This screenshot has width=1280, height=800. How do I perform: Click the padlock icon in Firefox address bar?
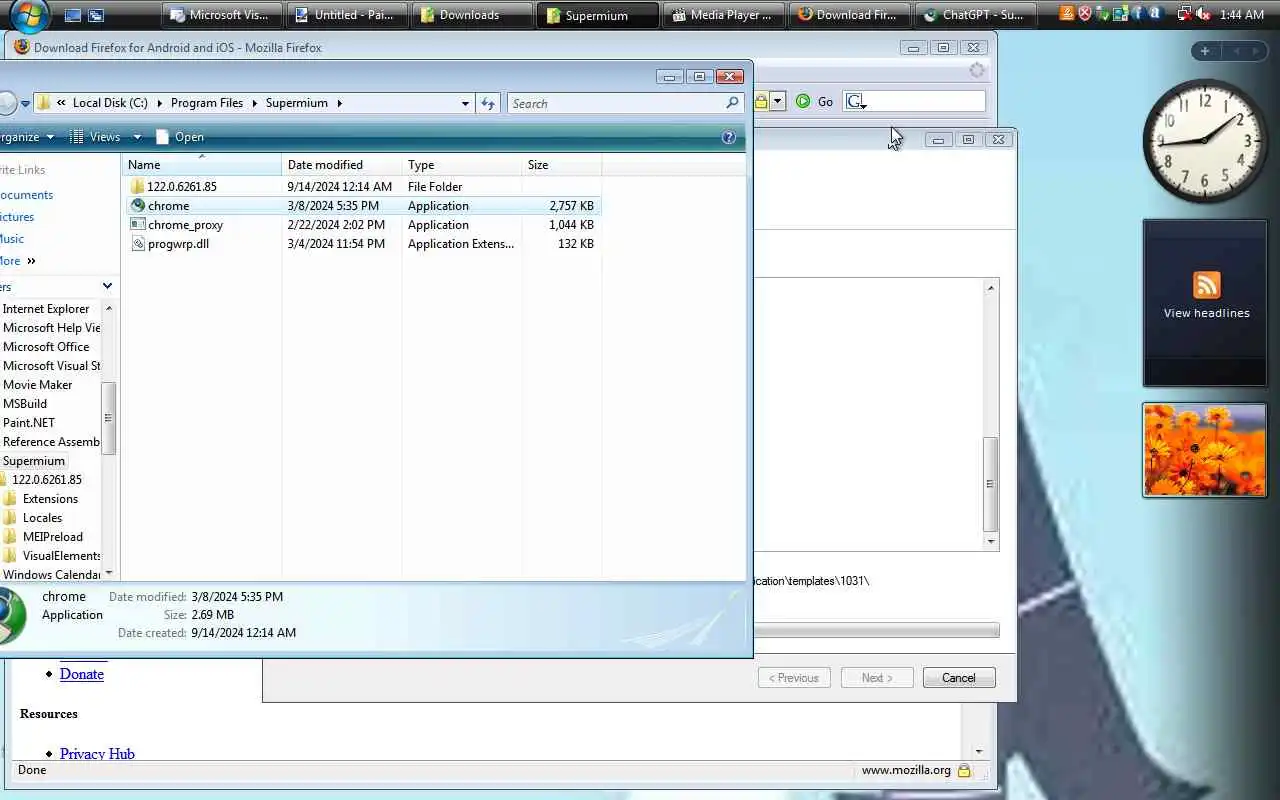point(761,101)
